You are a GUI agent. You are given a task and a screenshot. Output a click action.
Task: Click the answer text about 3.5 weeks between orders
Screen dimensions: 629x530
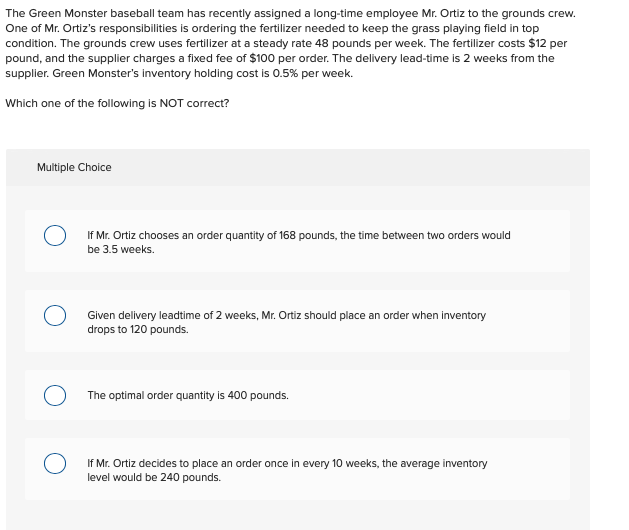click(299, 242)
